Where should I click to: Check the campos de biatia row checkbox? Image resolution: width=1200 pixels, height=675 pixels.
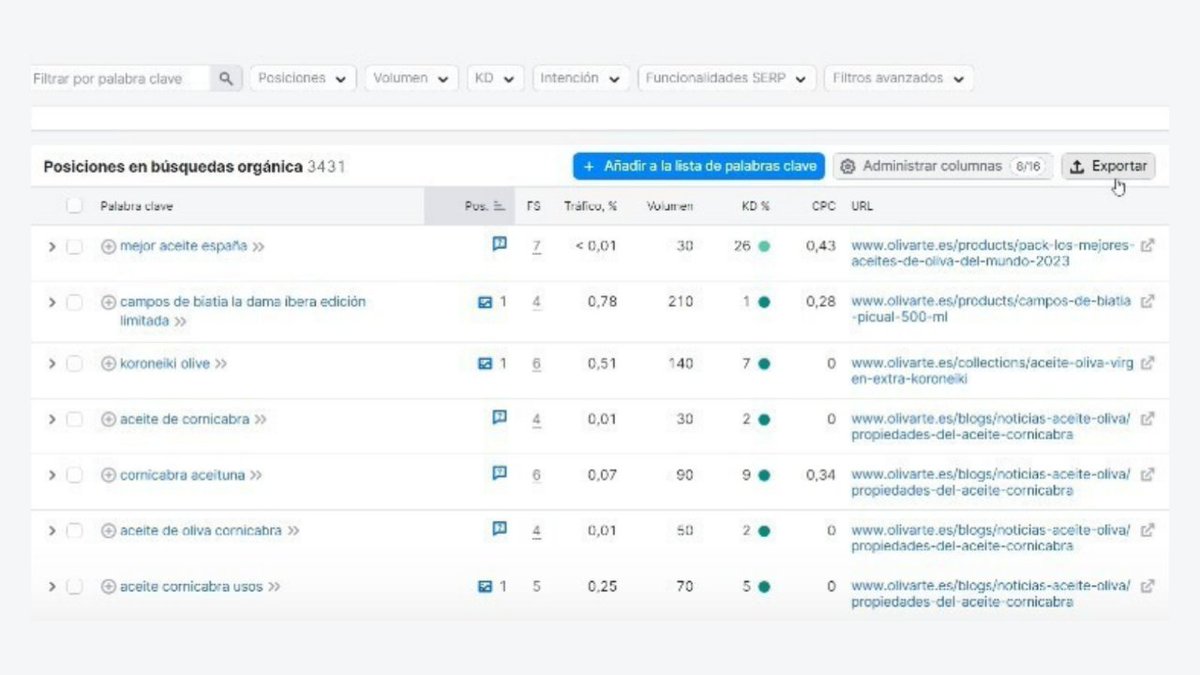[x=74, y=302]
